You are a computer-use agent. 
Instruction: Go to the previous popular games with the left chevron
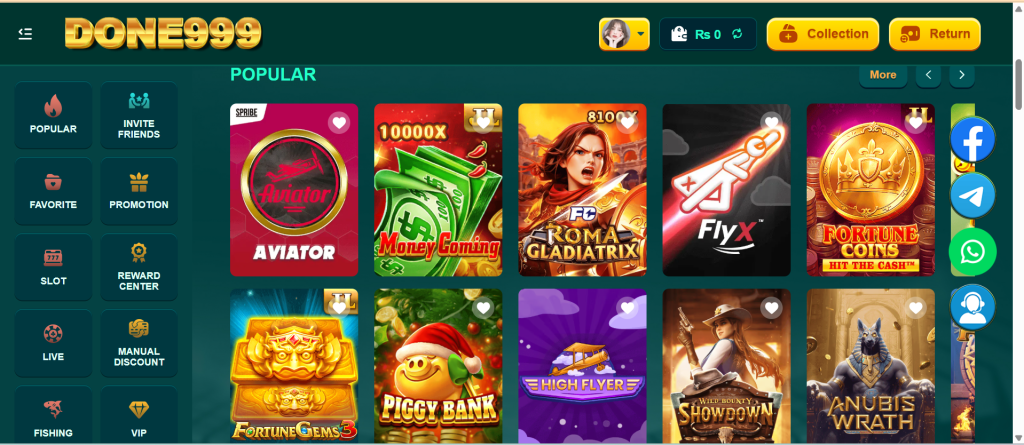[928, 75]
